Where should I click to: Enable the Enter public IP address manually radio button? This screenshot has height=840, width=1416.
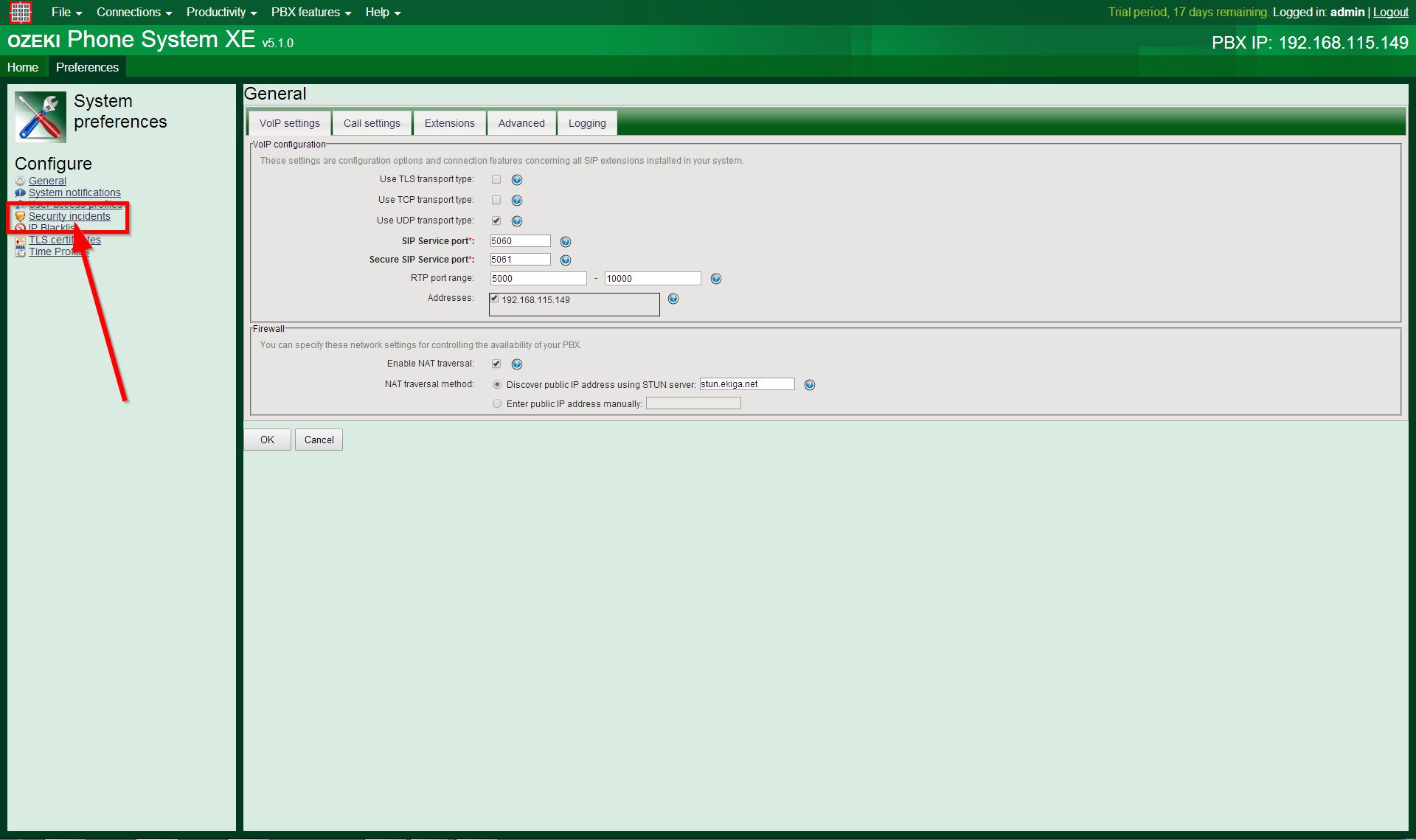click(x=496, y=403)
